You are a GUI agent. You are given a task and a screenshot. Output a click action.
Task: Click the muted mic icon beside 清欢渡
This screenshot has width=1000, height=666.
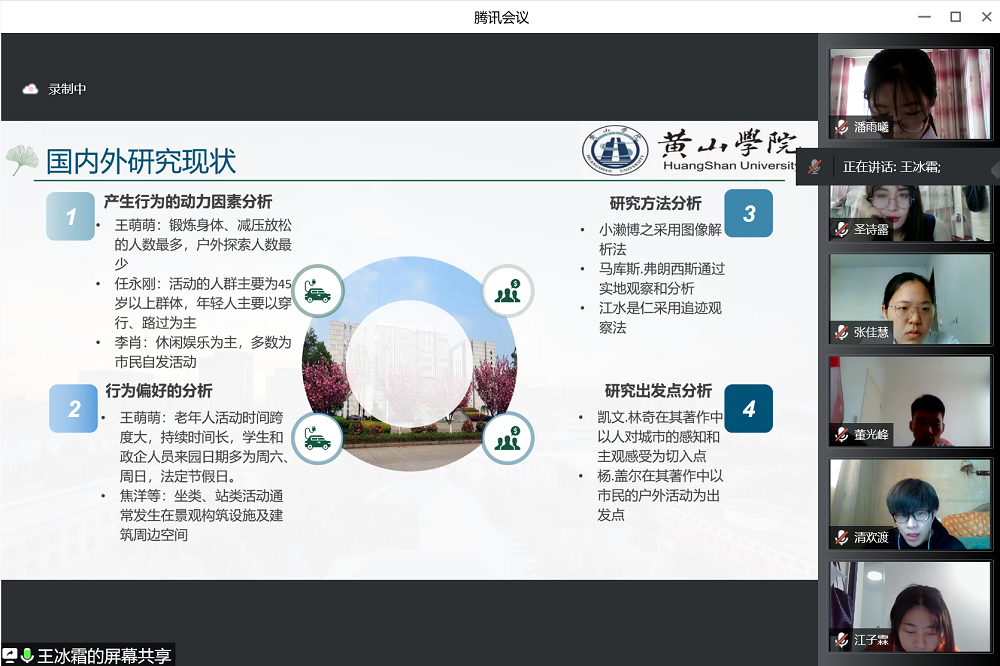841,538
